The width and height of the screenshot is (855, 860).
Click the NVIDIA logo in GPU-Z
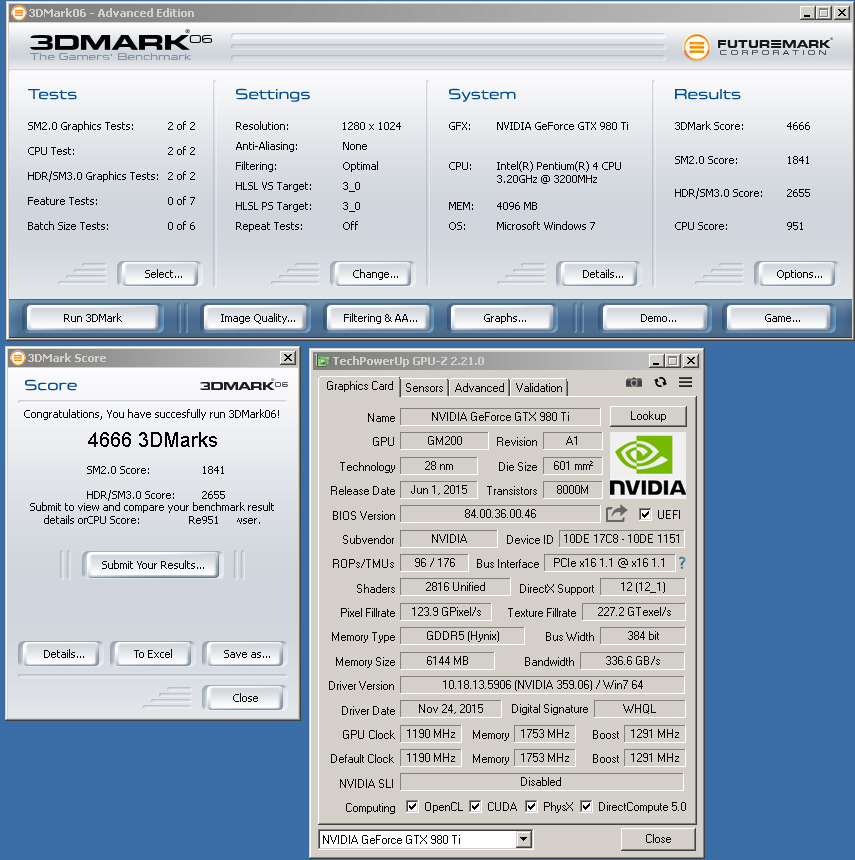click(647, 464)
